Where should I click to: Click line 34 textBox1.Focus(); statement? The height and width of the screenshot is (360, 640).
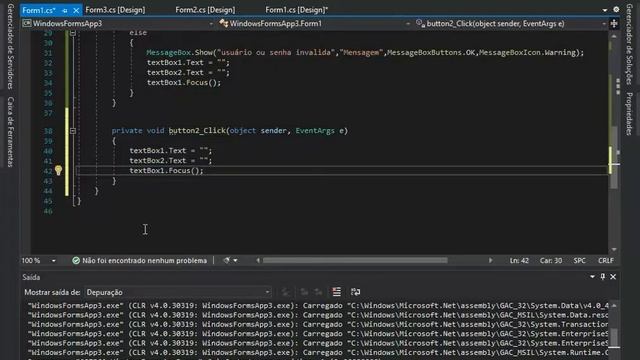pyautogui.click(x=184, y=82)
